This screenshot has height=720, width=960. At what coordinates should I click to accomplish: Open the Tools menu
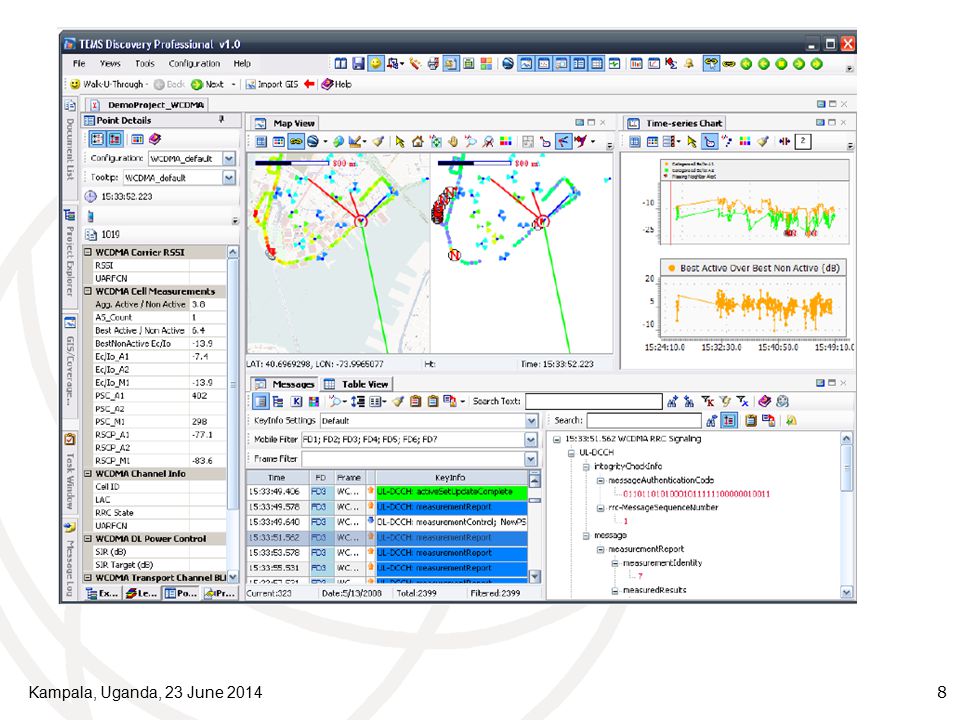click(x=145, y=64)
